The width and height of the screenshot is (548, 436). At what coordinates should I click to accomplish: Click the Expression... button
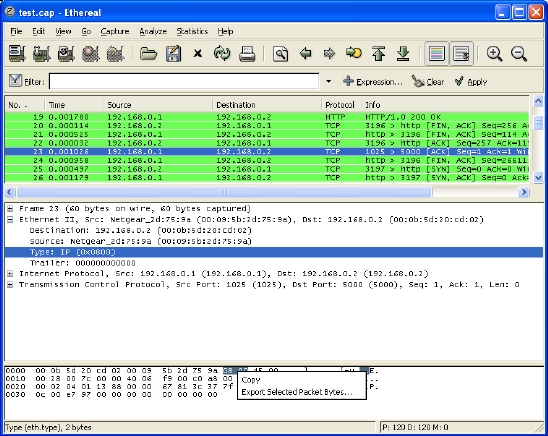373,81
